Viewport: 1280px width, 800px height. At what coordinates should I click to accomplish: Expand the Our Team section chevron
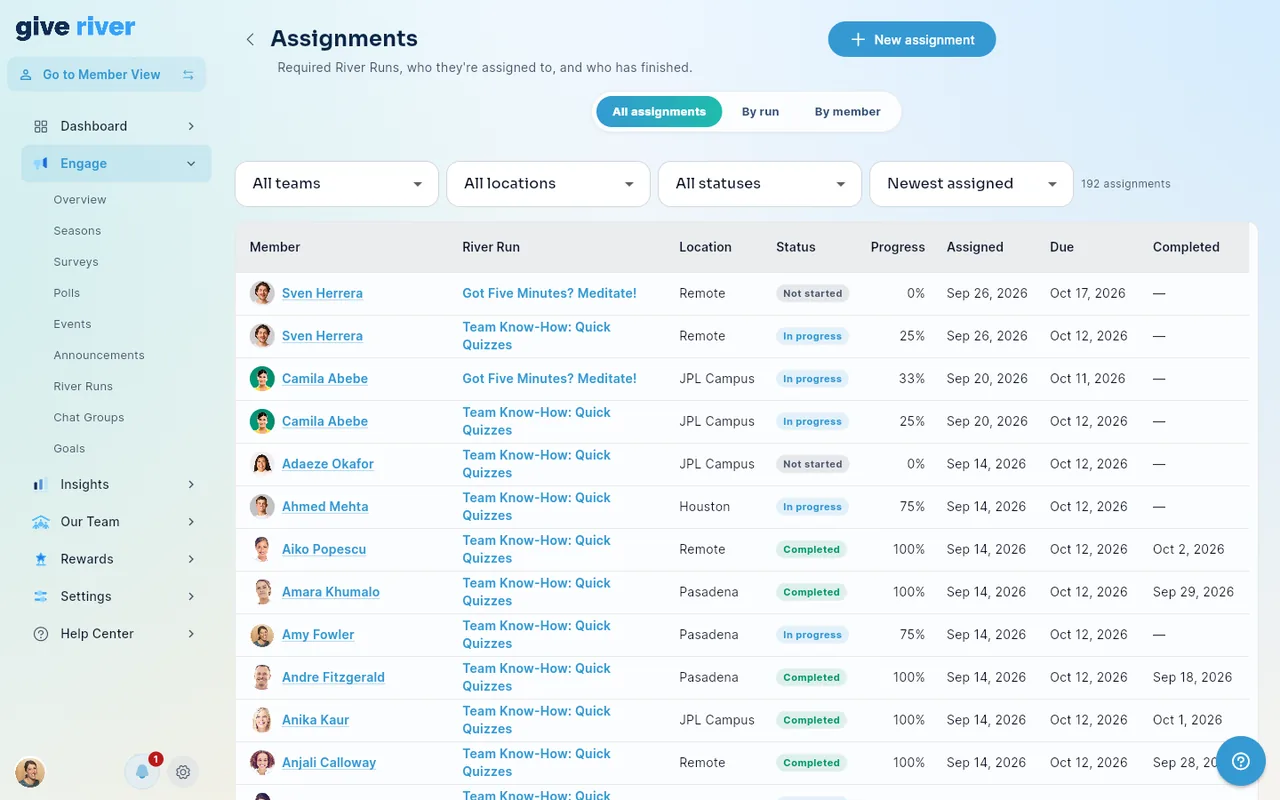click(x=191, y=522)
